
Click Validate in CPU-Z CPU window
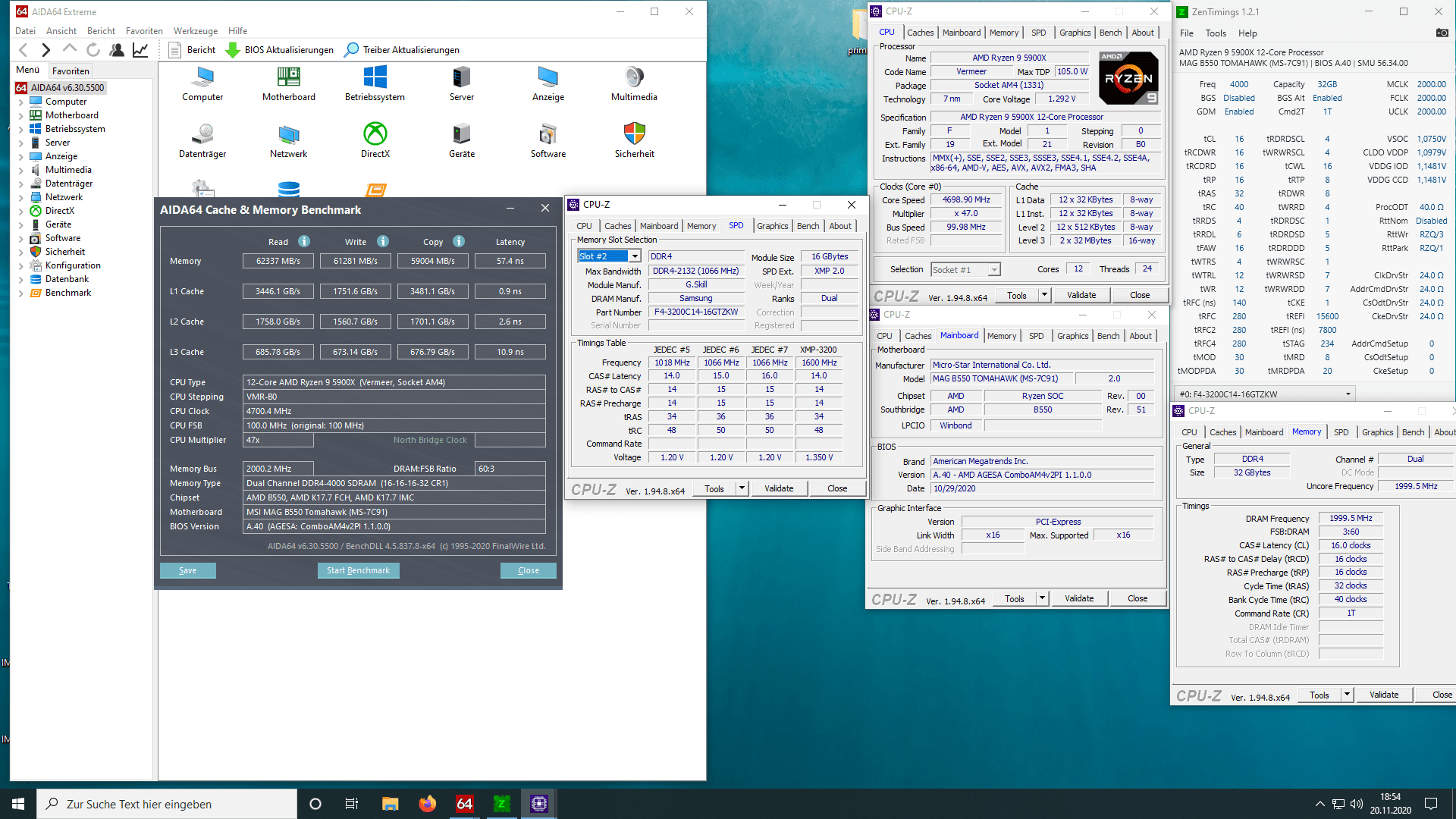point(1081,295)
